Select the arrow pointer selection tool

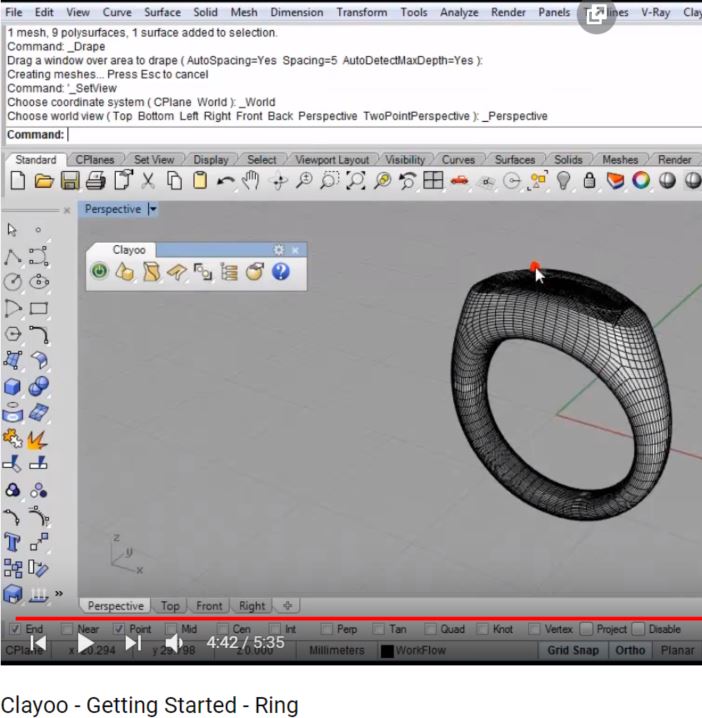pyautogui.click(x=12, y=230)
